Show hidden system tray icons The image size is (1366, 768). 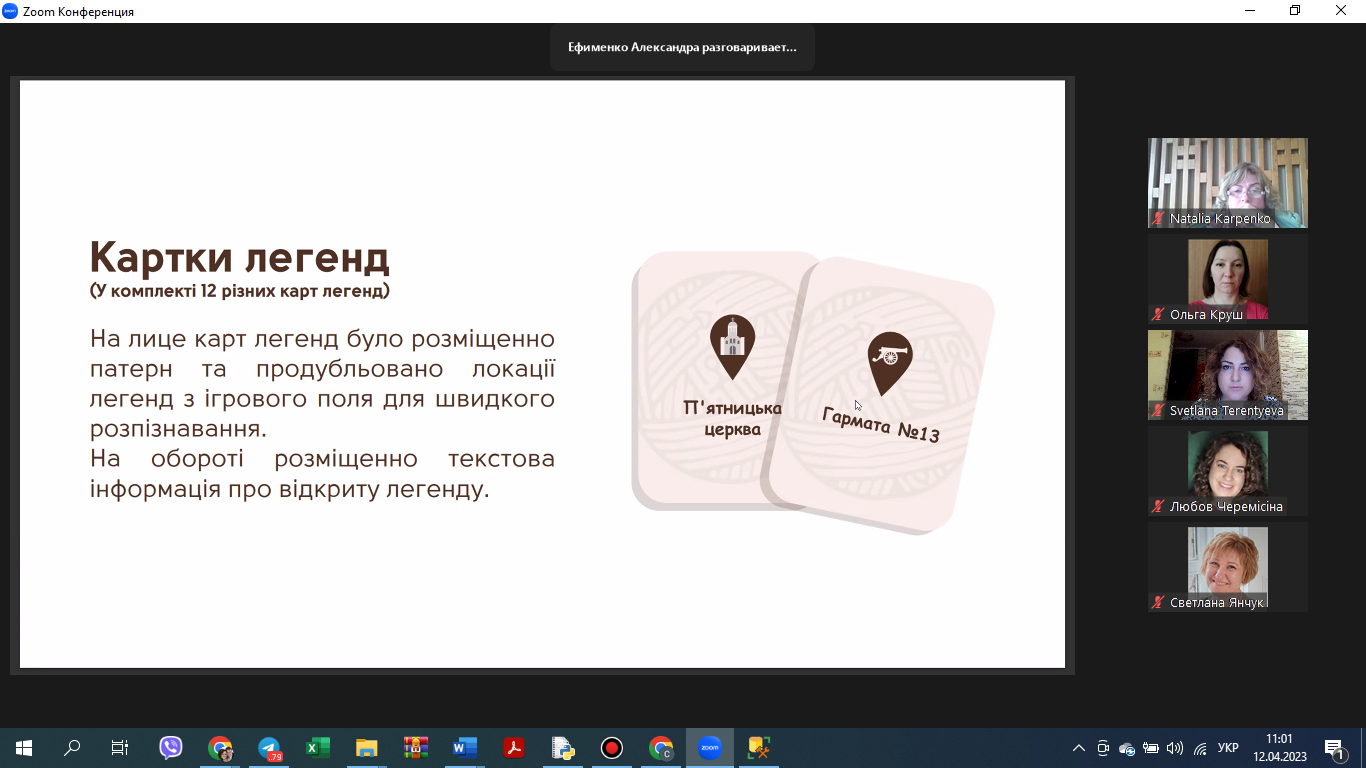point(1078,748)
